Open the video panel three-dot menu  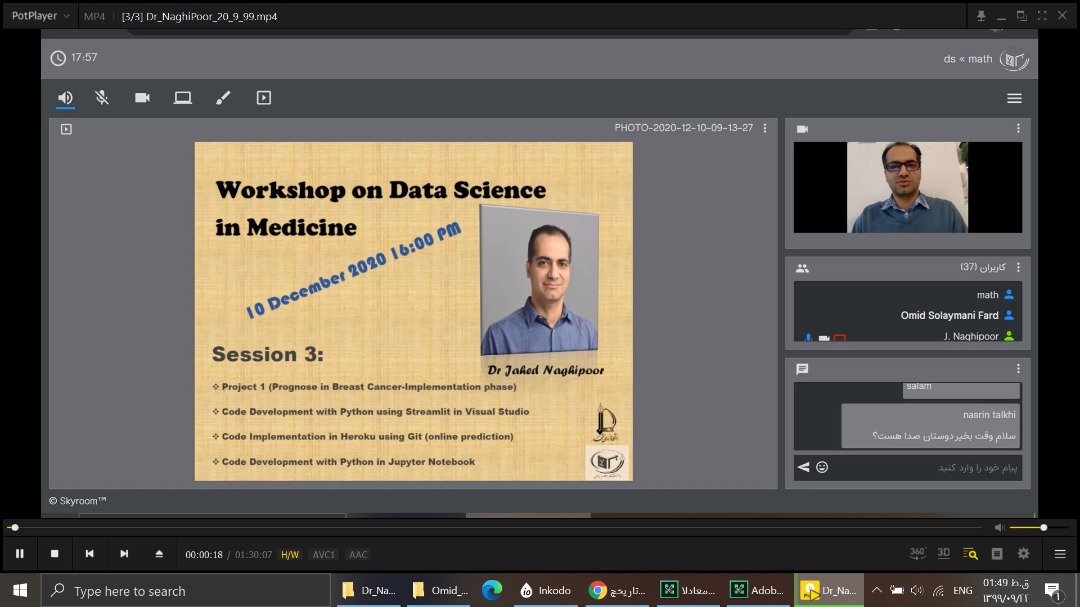[1018, 129]
